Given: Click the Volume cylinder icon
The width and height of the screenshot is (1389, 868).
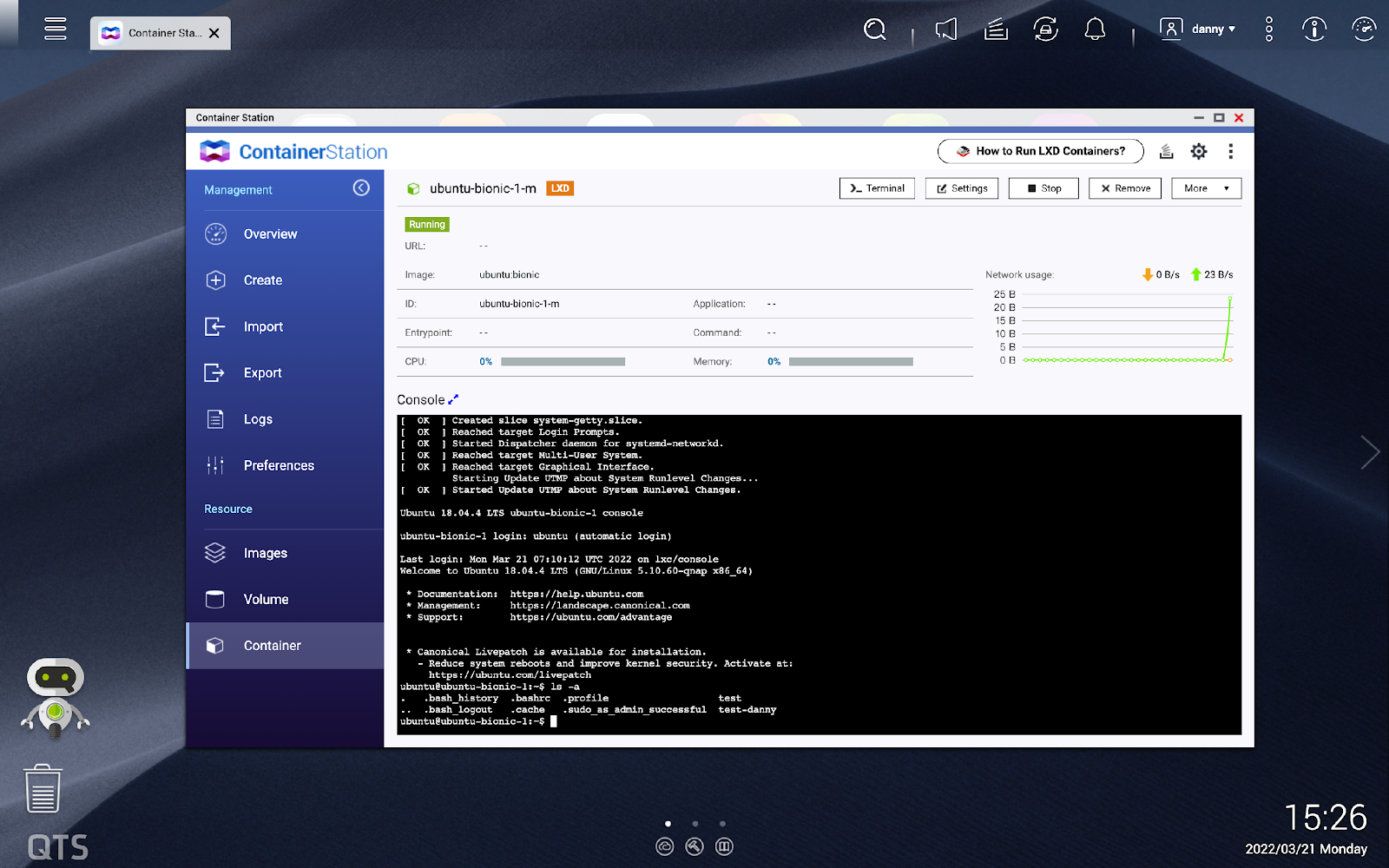Looking at the screenshot, I should pos(215,599).
